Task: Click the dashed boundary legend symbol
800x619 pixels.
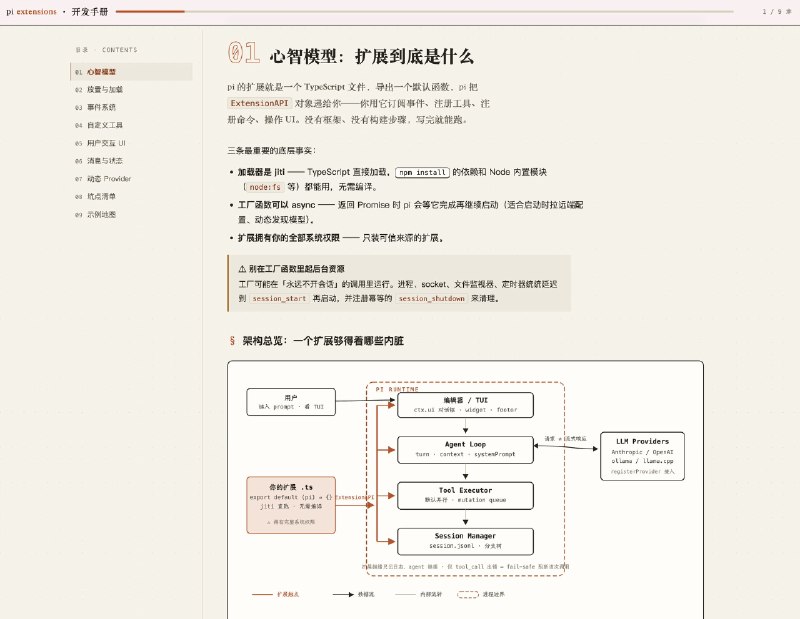Action: click(x=467, y=594)
